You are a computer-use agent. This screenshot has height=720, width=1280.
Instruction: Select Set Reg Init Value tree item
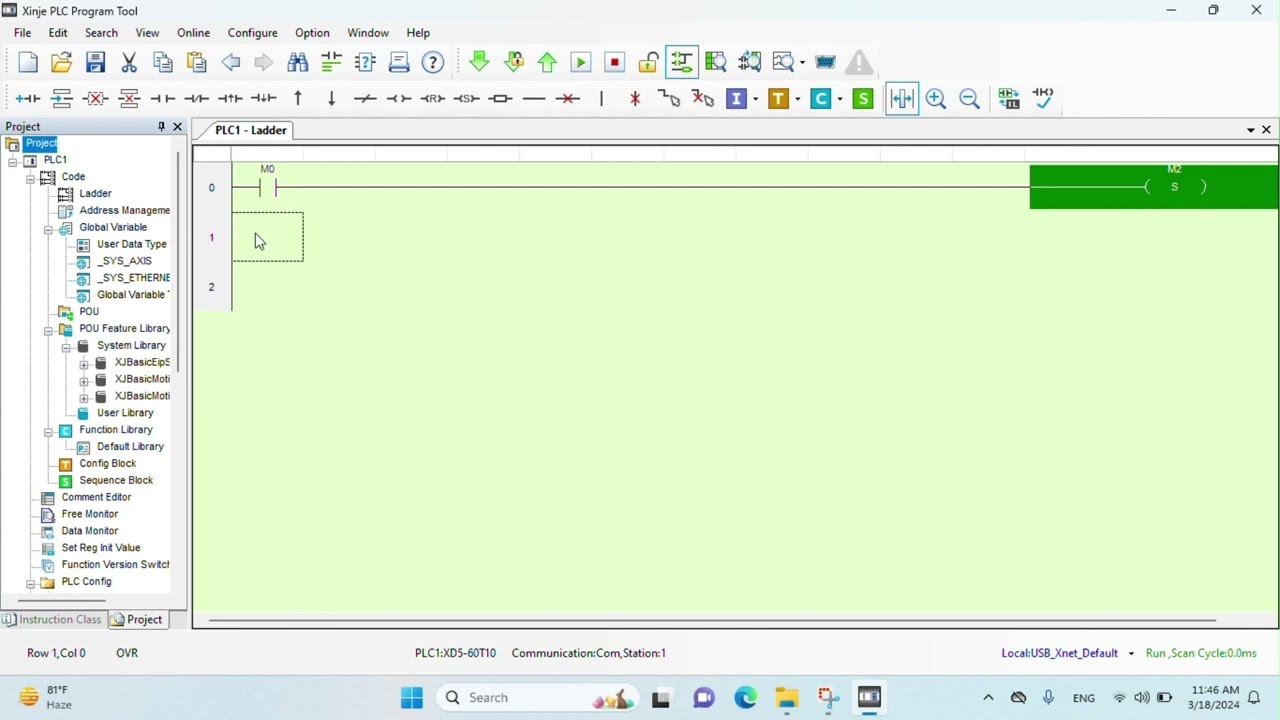[x=101, y=548]
